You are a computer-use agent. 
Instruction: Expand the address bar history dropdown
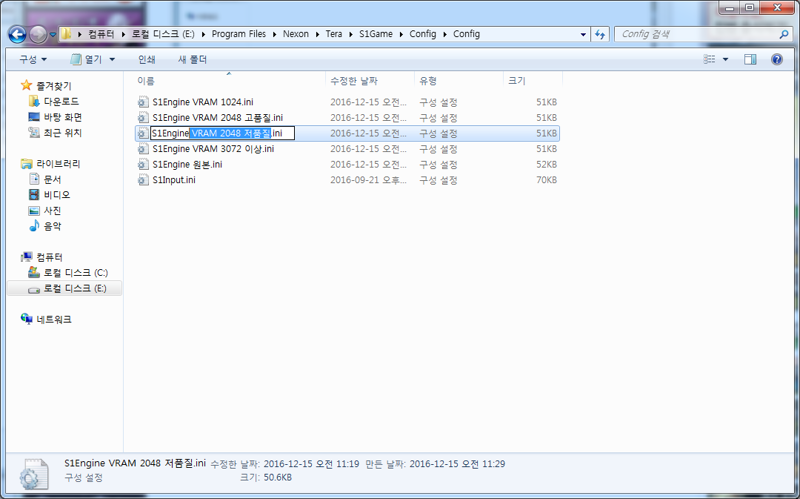[583, 35]
